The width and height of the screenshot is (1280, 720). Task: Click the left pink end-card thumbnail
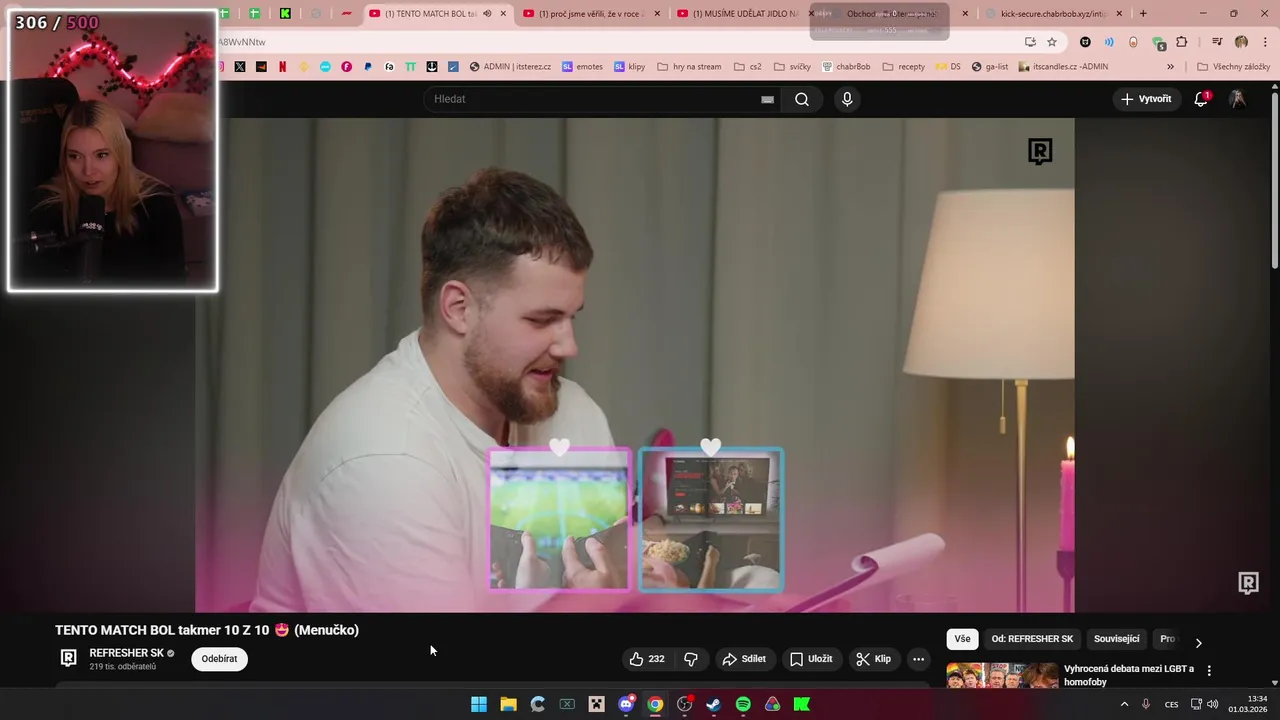tap(560, 520)
